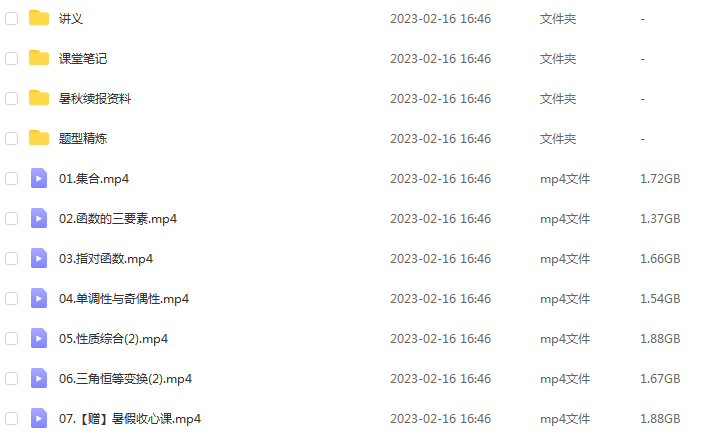709x436 pixels.
Task: Open the 课堂笔记 folder icon
Action: click(x=39, y=58)
